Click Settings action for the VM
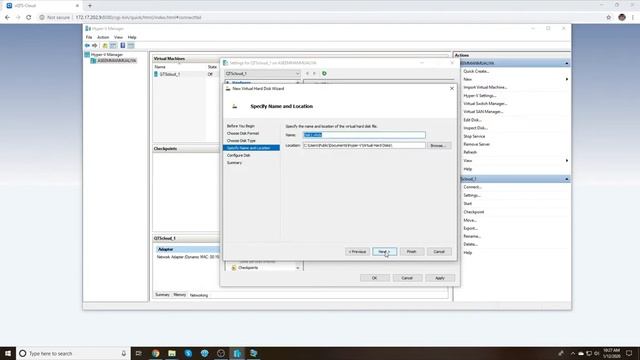This screenshot has height=360, width=640. (472, 196)
